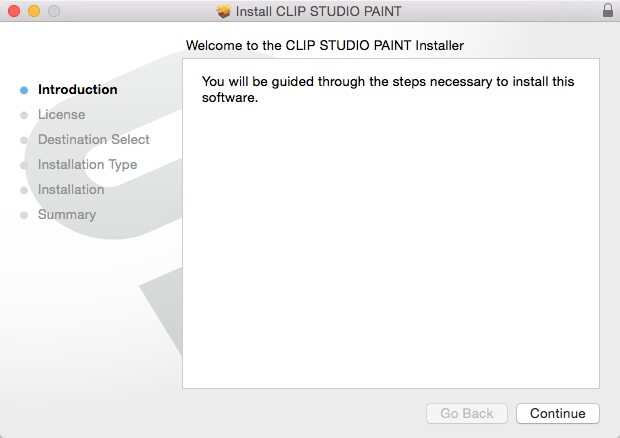Click the lock icon in title bar
Image resolution: width=620 pixels, height=438 pixels.
607,11
